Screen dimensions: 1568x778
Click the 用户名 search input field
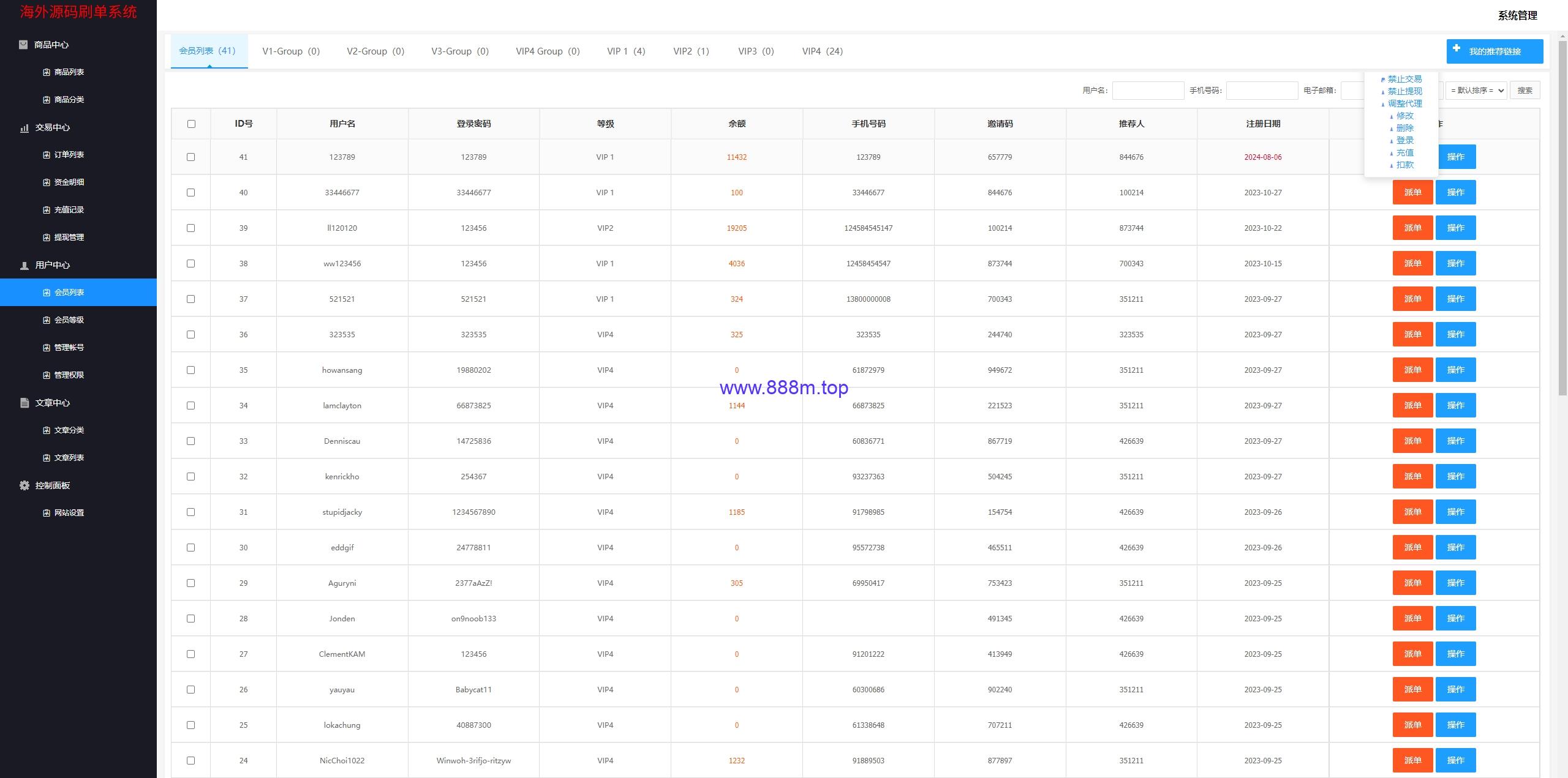click(1148, 91)
